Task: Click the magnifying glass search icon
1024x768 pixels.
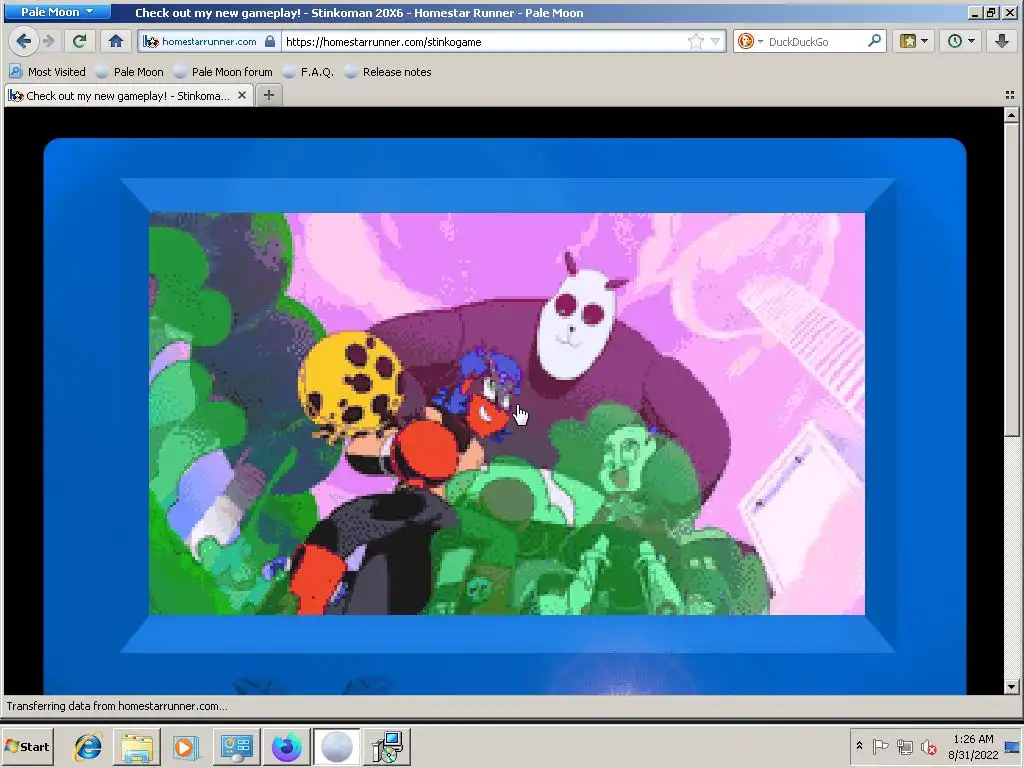Action: click(874, 41)
